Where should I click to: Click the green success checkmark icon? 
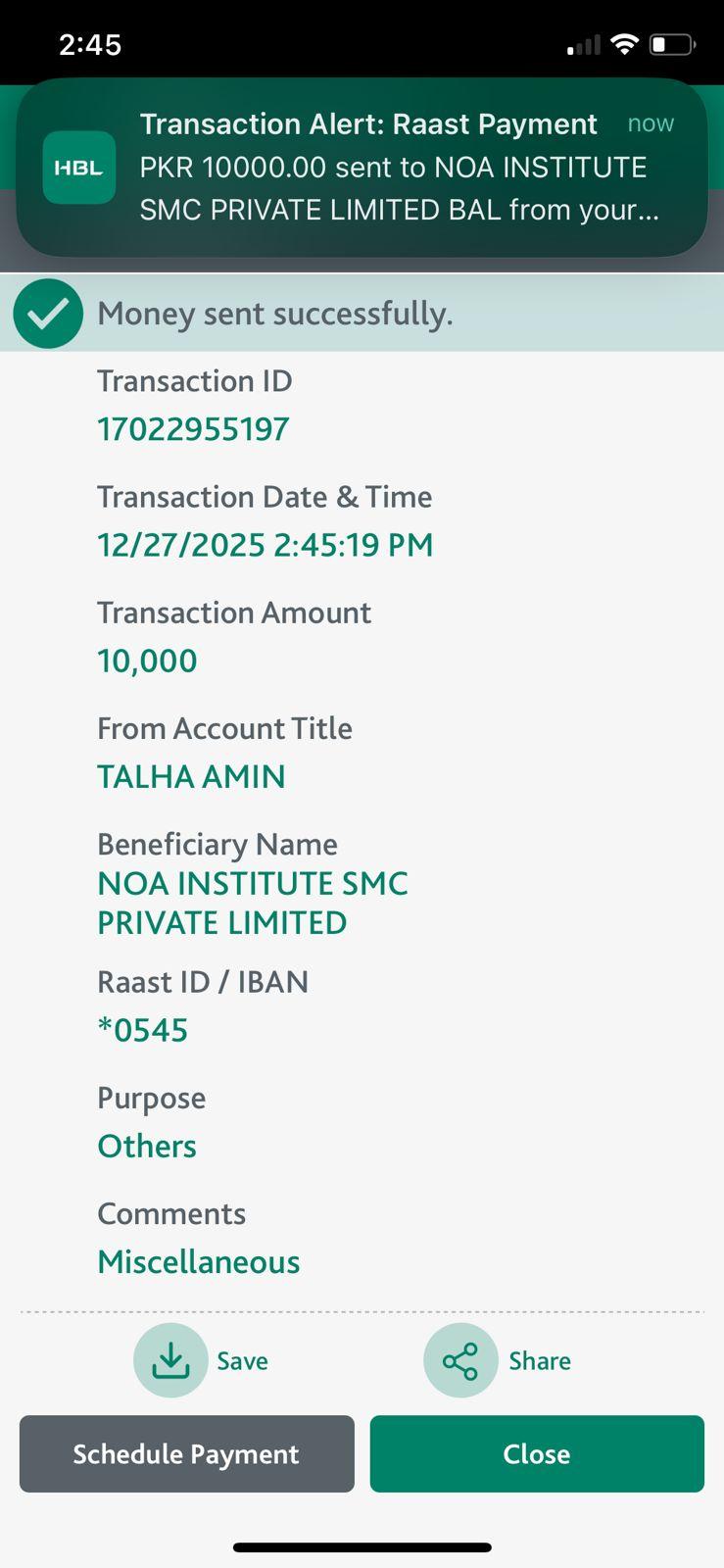click(48, 314)
